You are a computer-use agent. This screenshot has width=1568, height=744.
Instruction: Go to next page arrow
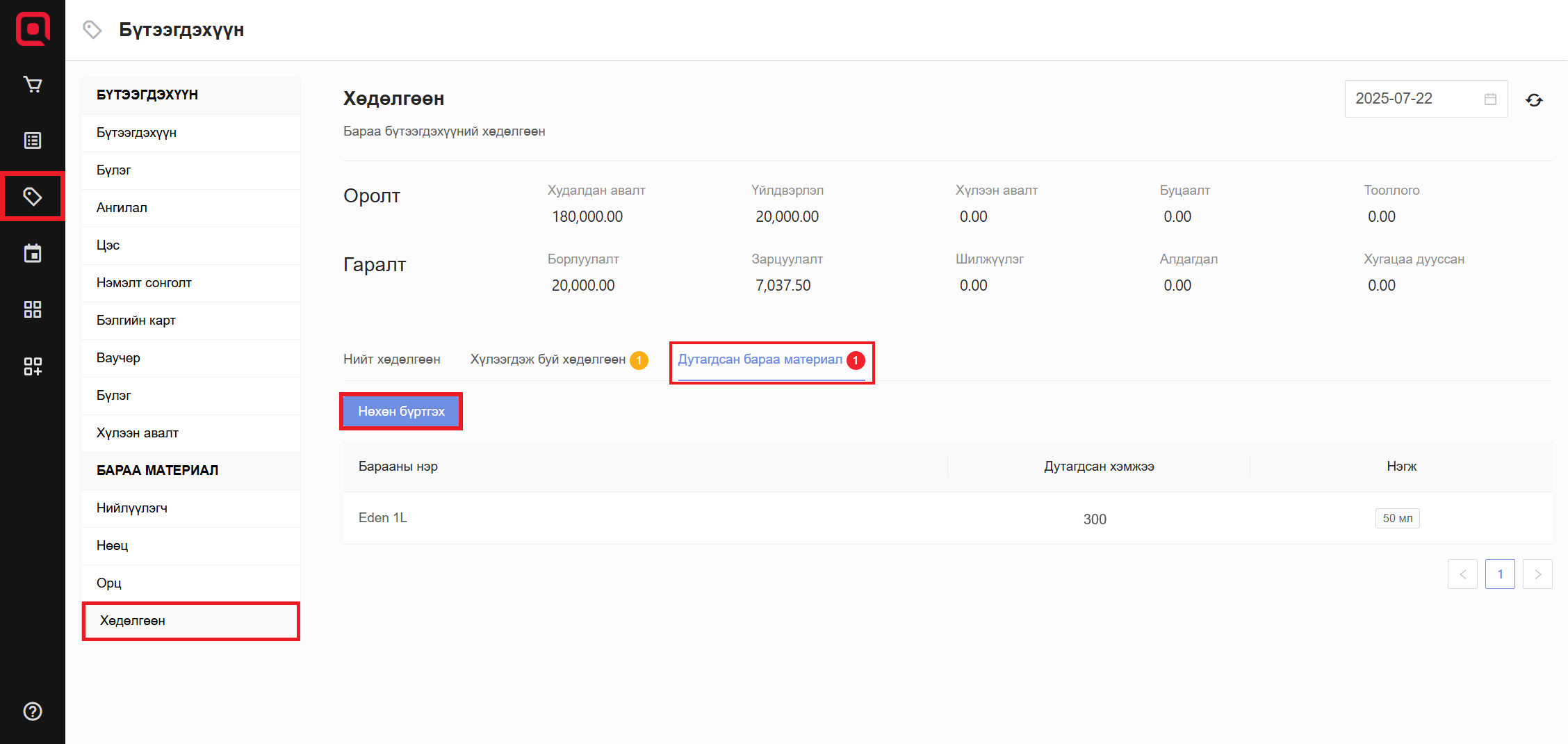(x=1537, y=574)
